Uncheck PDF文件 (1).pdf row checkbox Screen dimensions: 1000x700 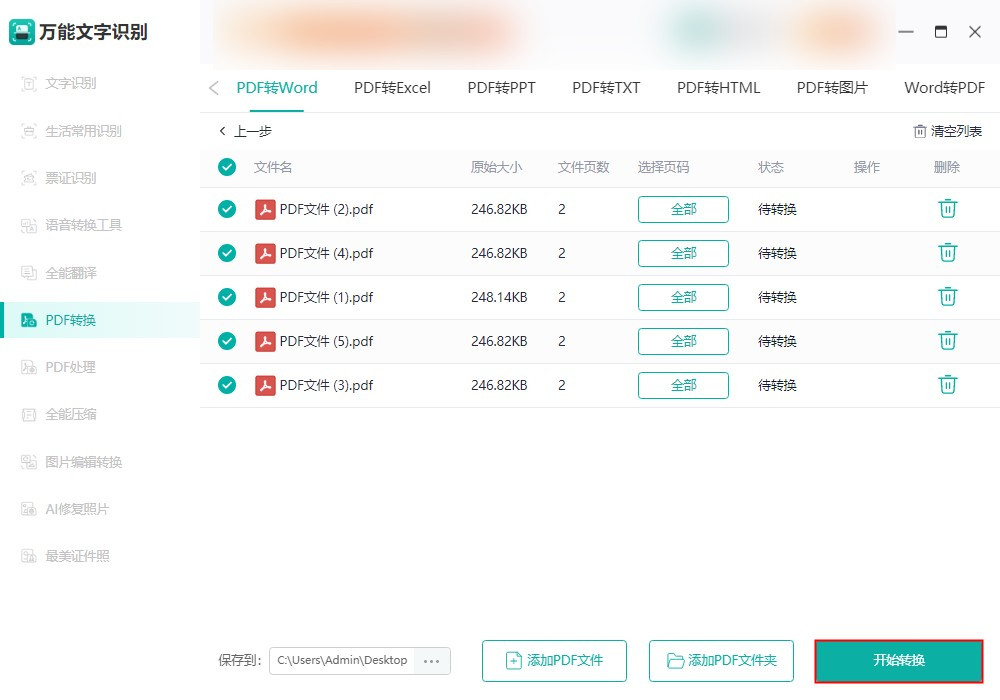coord(227,297)
